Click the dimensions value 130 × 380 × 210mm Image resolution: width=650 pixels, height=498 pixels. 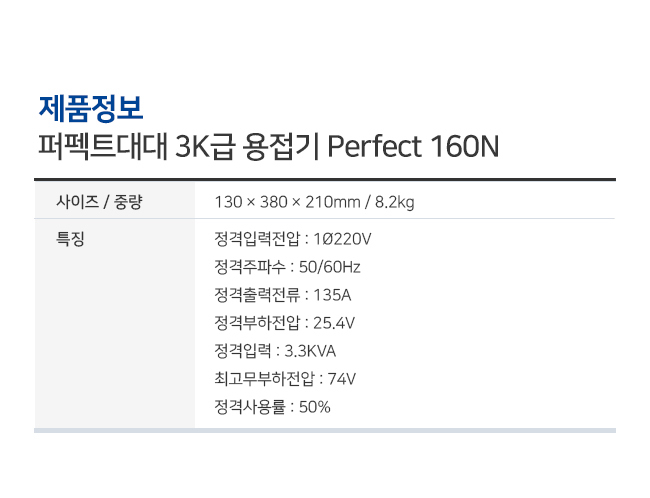point(287,202)
